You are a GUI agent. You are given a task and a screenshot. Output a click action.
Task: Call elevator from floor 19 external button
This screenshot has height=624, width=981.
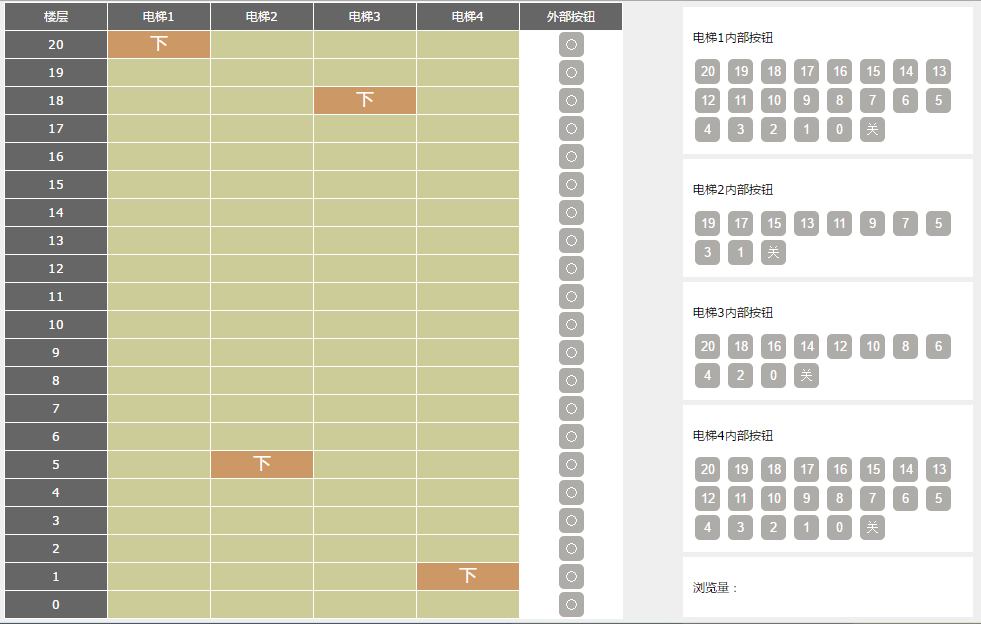(x=571, y=73)
